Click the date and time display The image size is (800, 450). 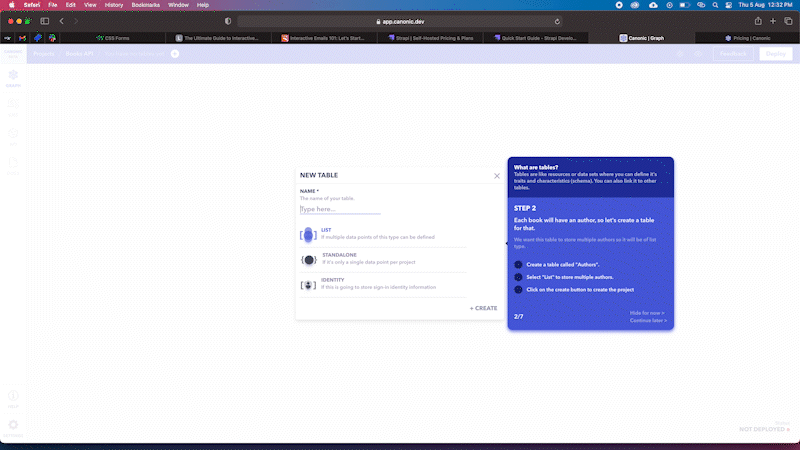point(765,5)
